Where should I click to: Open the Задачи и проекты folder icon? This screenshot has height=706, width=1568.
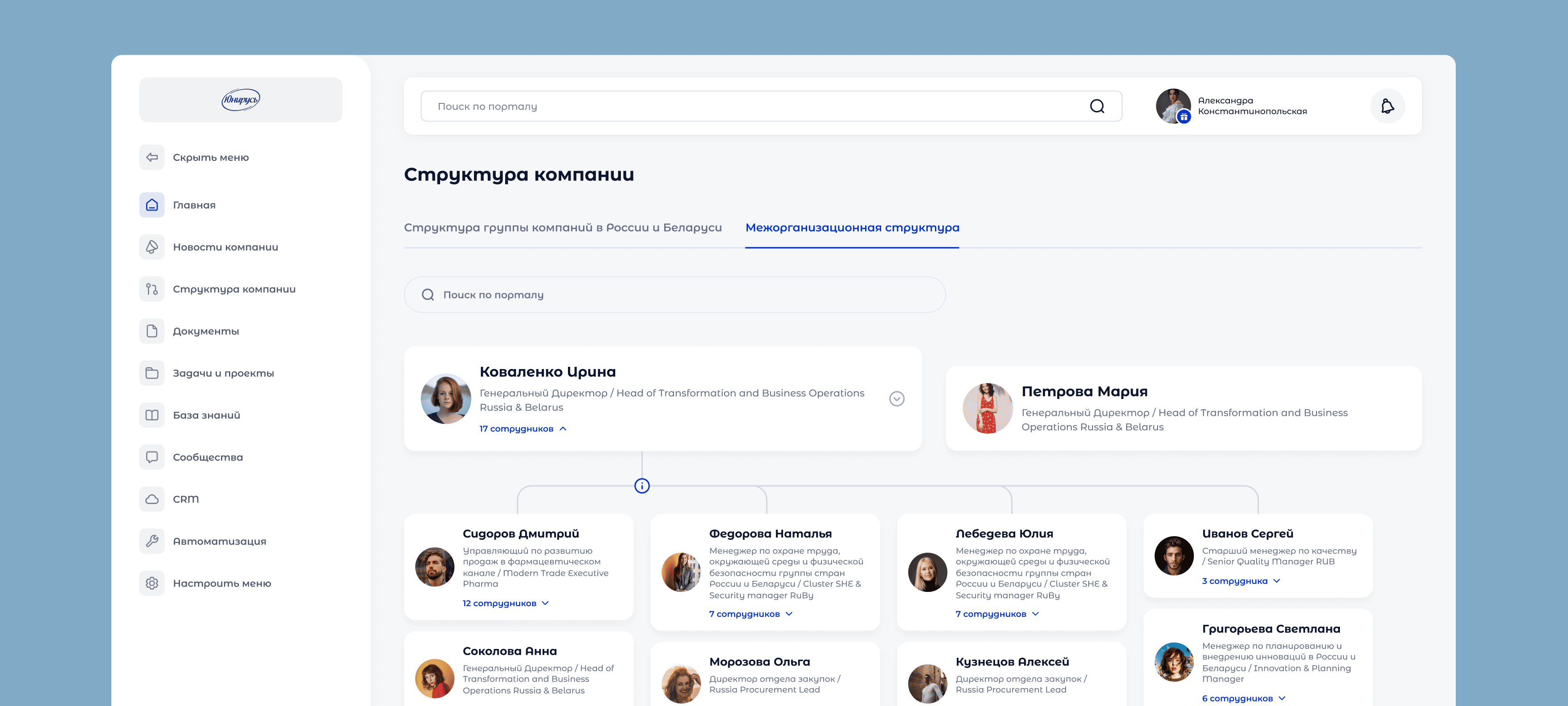tap(151, 373)
